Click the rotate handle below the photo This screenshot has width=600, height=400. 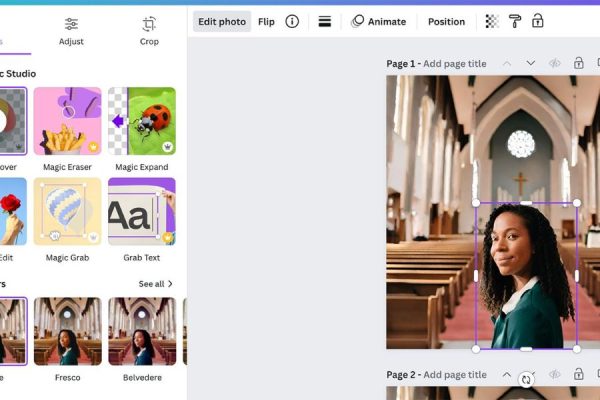pos(526,380)
